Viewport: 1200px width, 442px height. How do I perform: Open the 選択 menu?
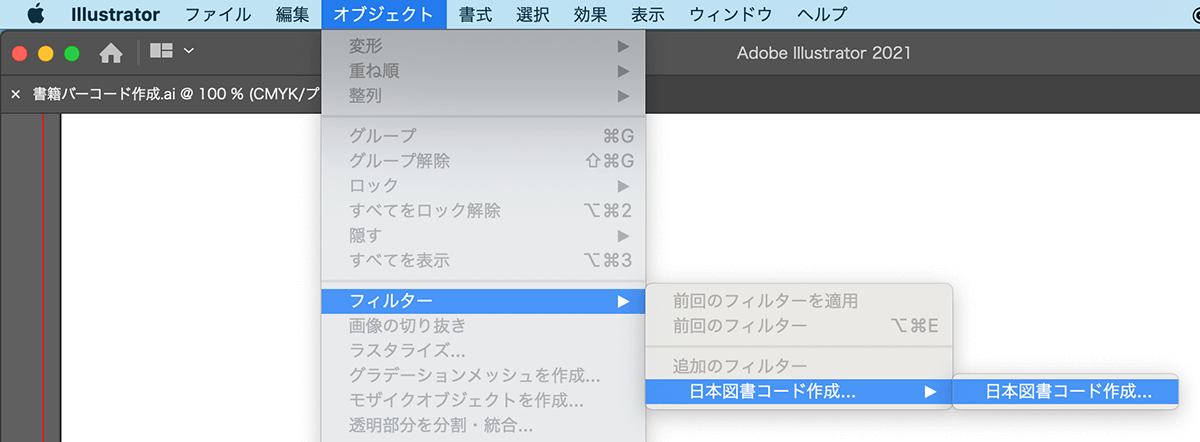533,14
